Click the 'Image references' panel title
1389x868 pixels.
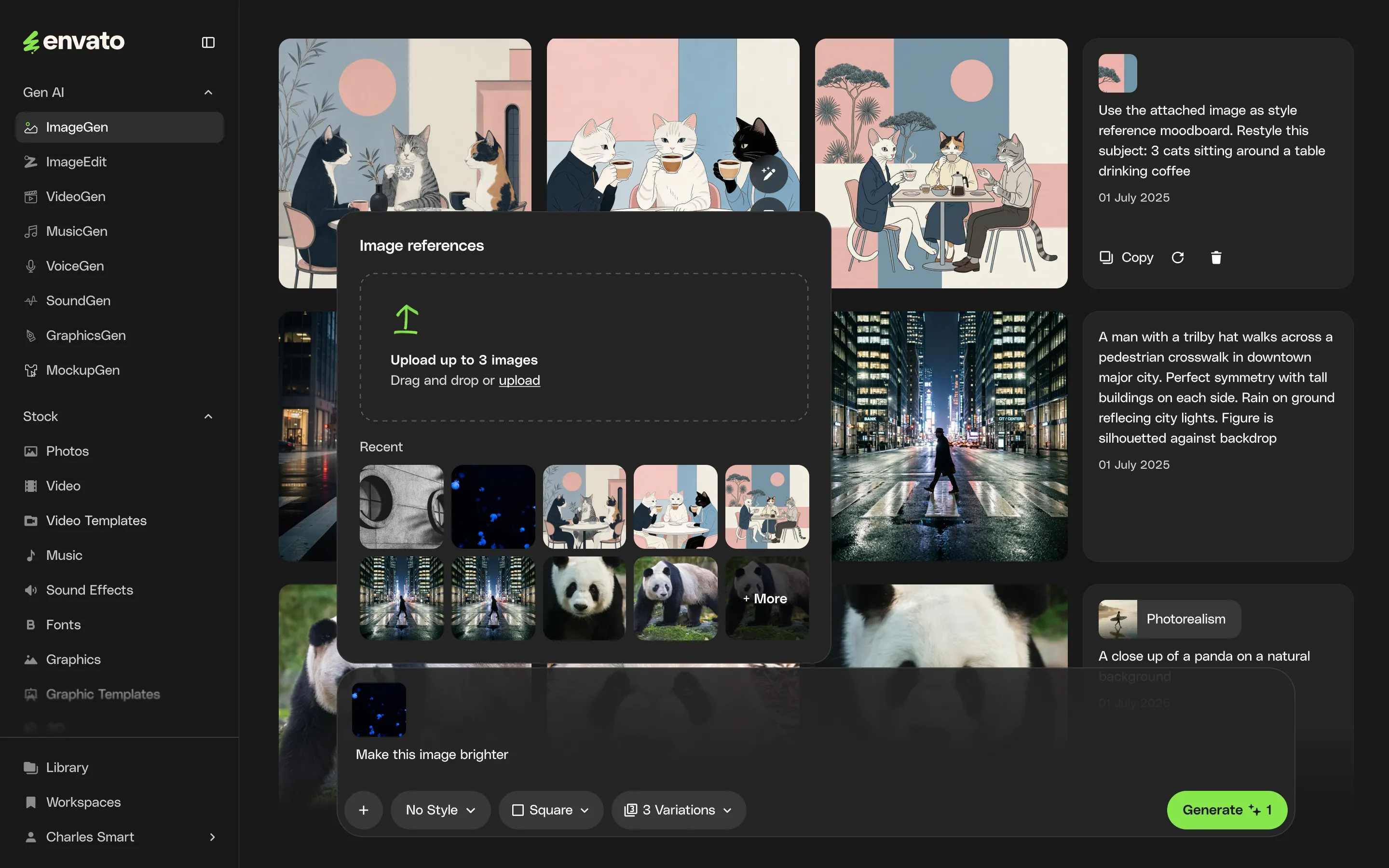(422, 246)
